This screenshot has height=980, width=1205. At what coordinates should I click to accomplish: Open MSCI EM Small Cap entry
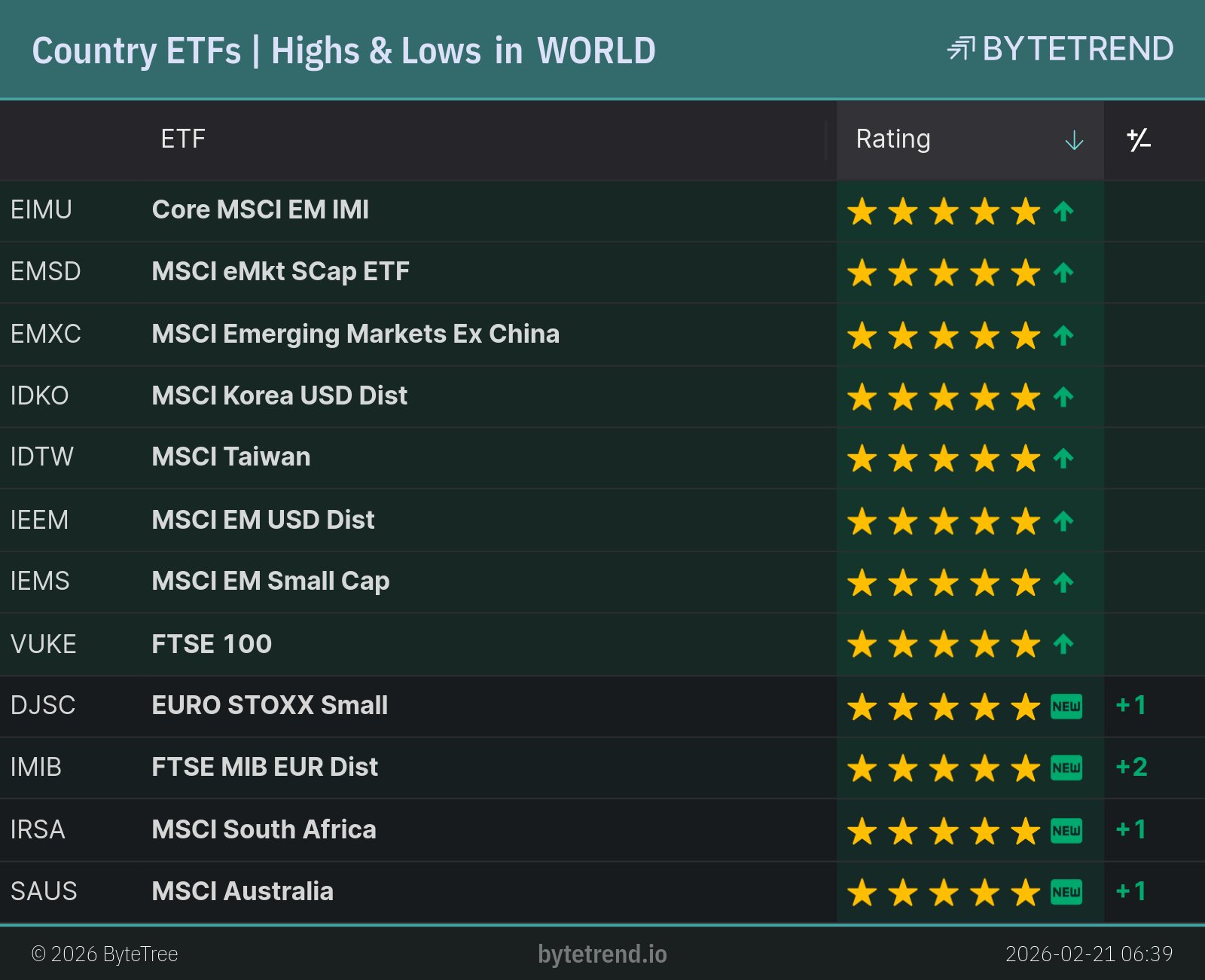[271, 582]
